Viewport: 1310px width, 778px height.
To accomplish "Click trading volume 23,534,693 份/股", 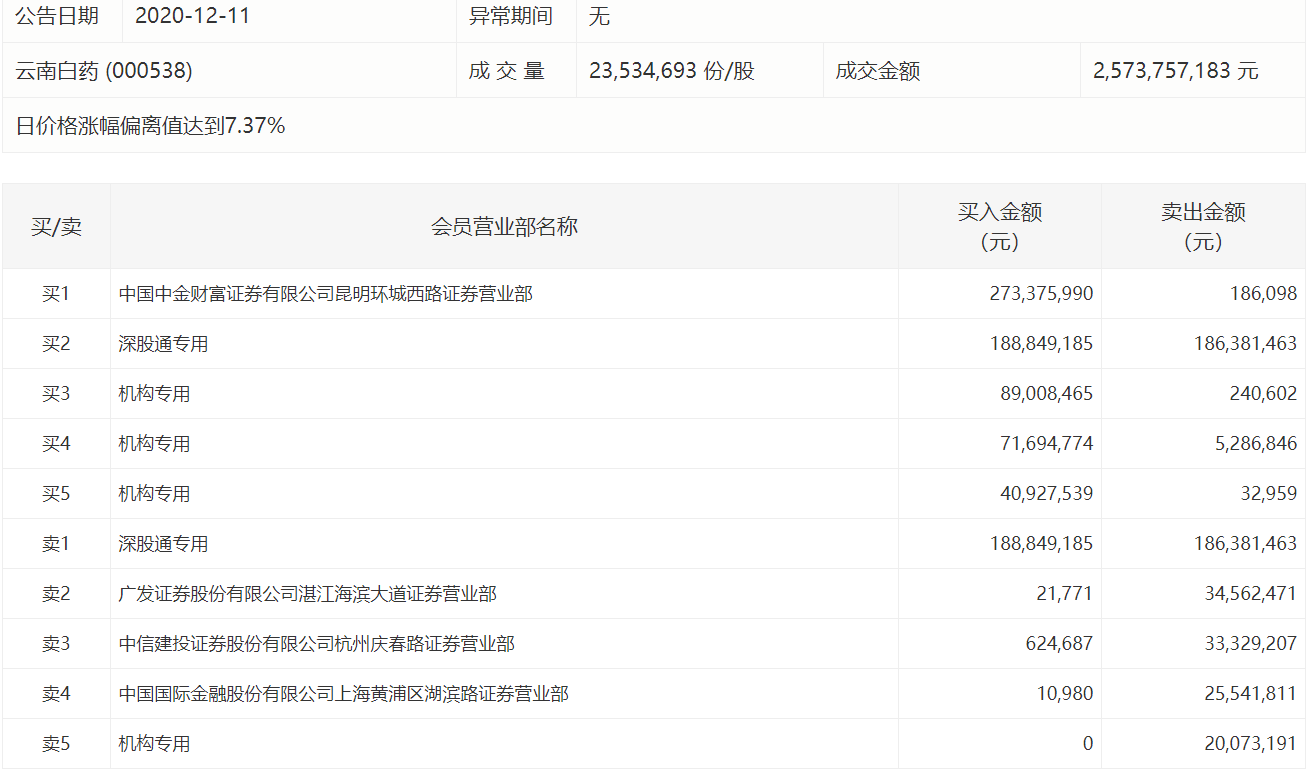I will [x=672, y=71].
